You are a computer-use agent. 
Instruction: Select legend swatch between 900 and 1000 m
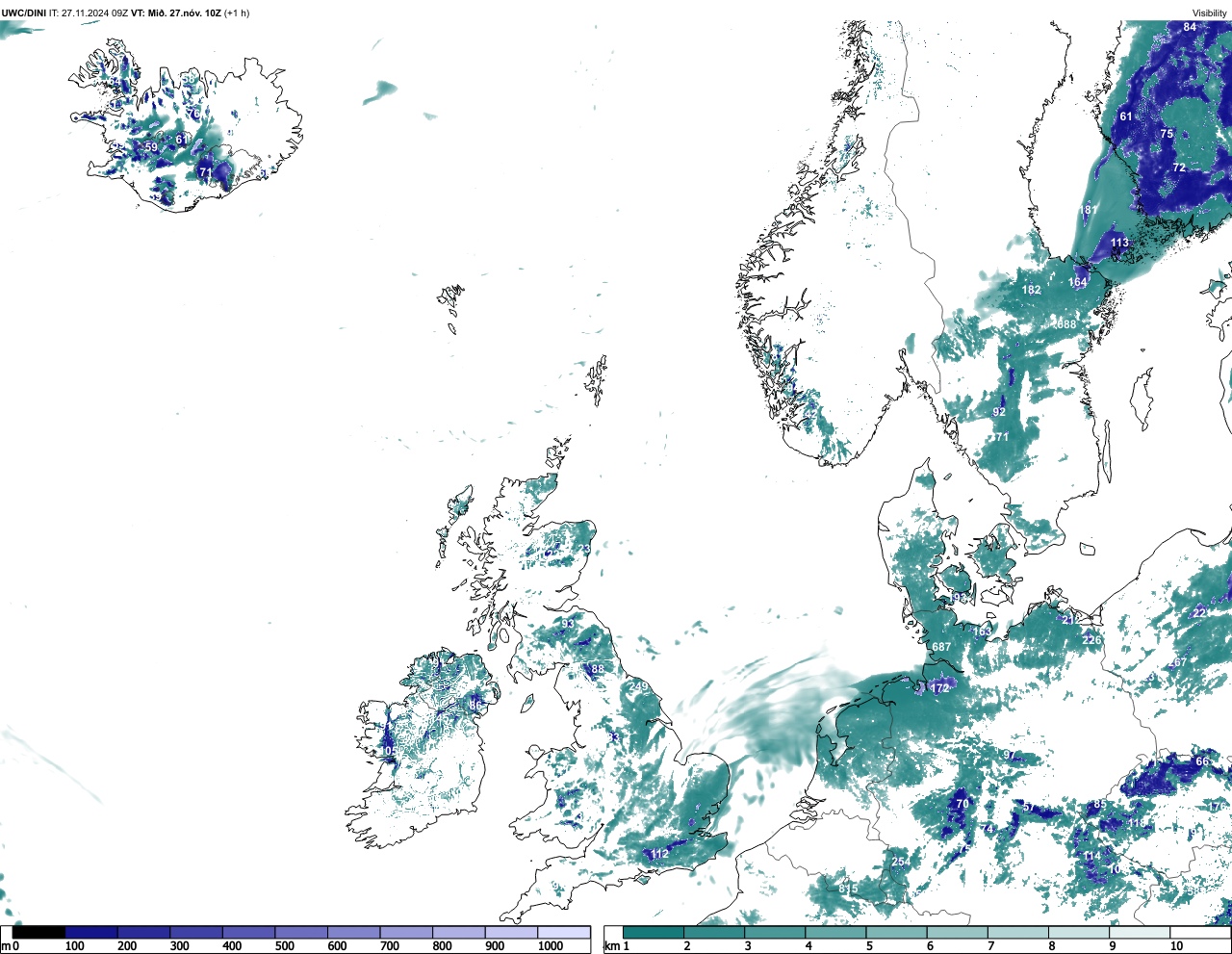(511, 932)
